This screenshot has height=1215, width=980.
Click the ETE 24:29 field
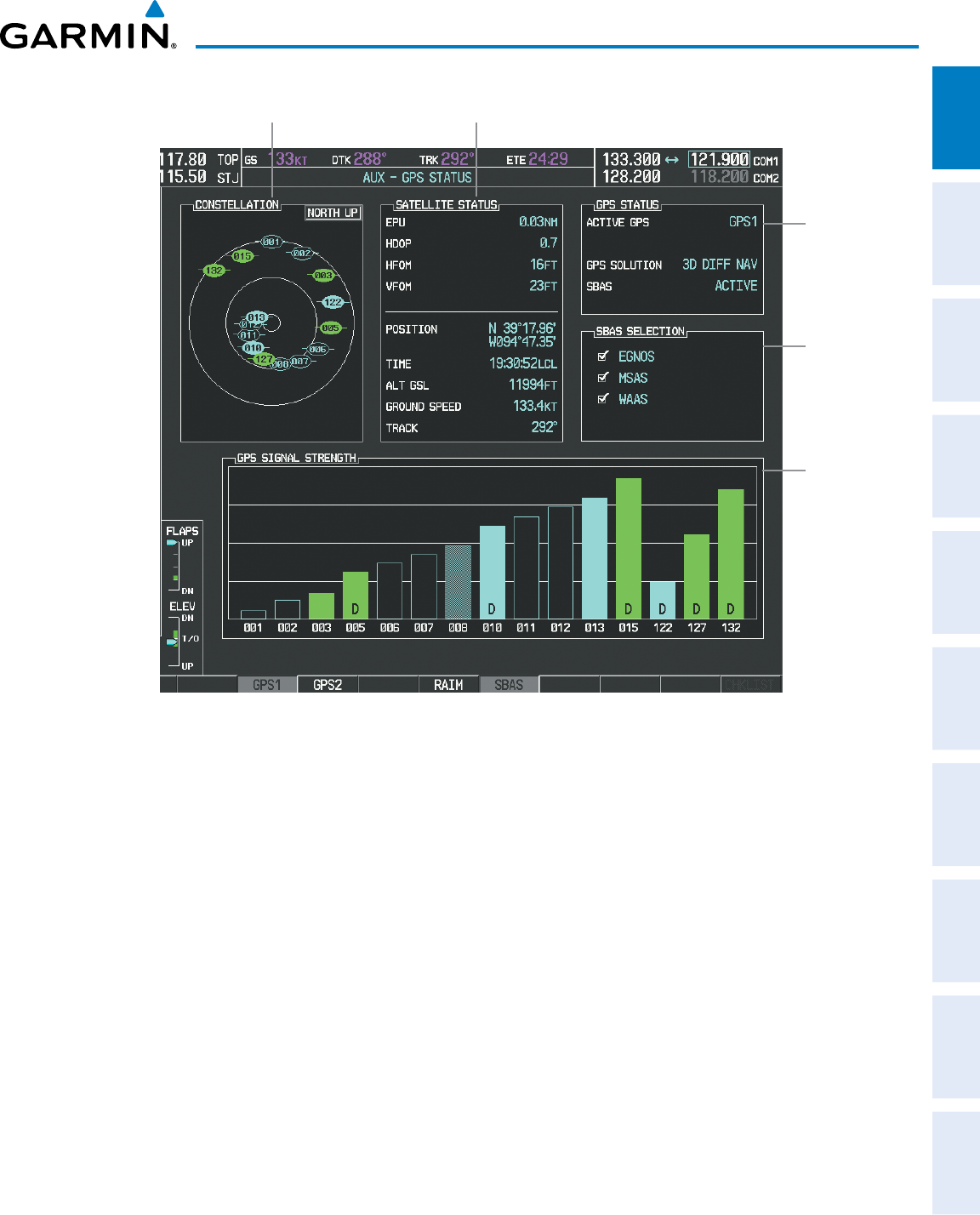pyautogui.click(x=537, y=159)
